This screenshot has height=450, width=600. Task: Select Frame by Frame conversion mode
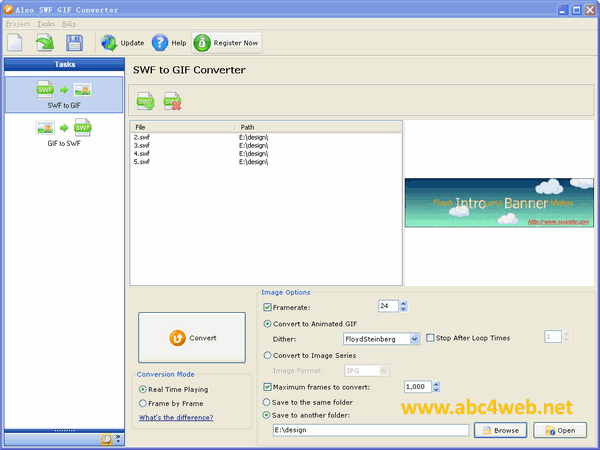(x=143, y=403)
